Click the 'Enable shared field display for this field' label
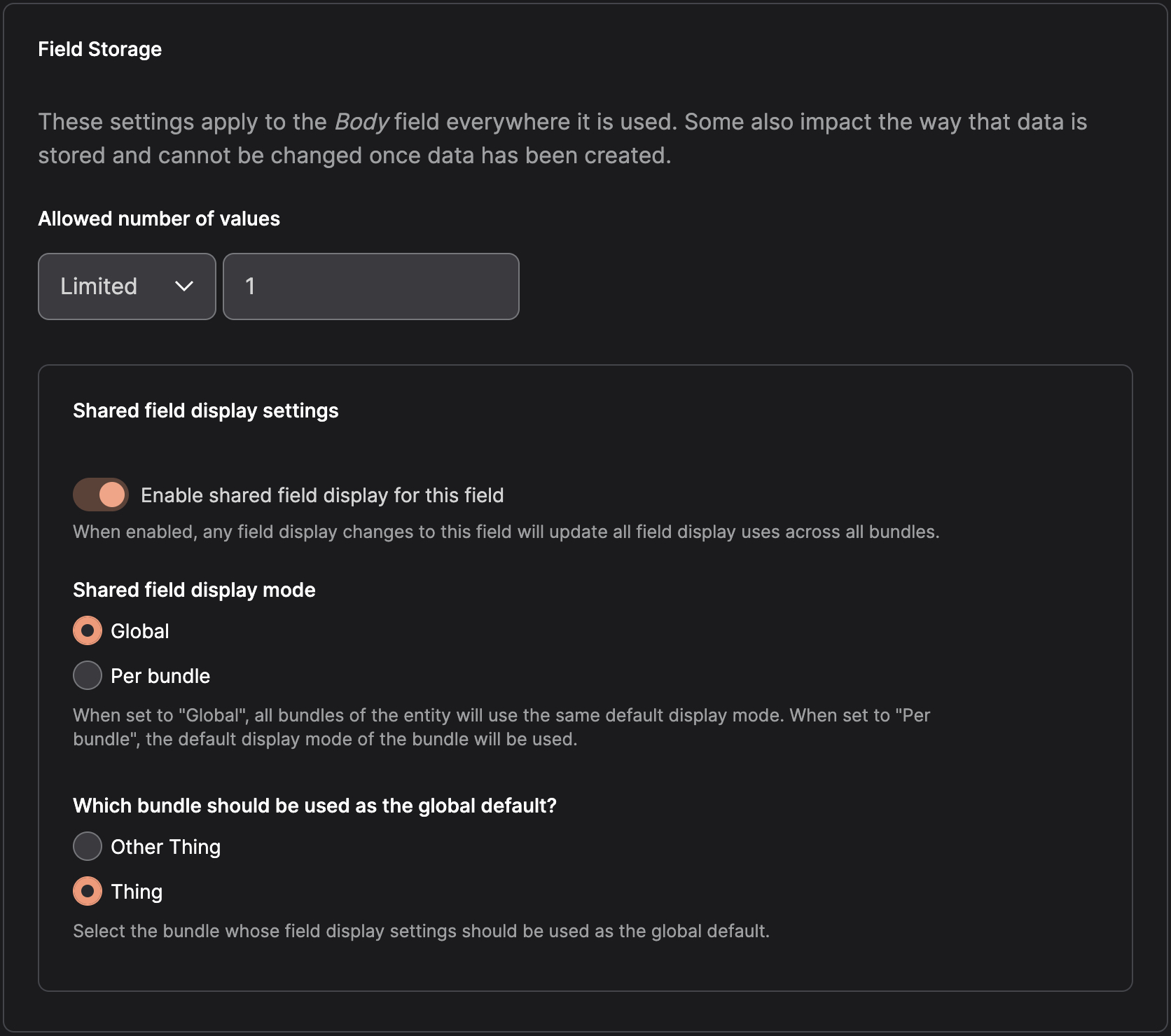This screenshot has width=1171, height=1036. [322, 495]
